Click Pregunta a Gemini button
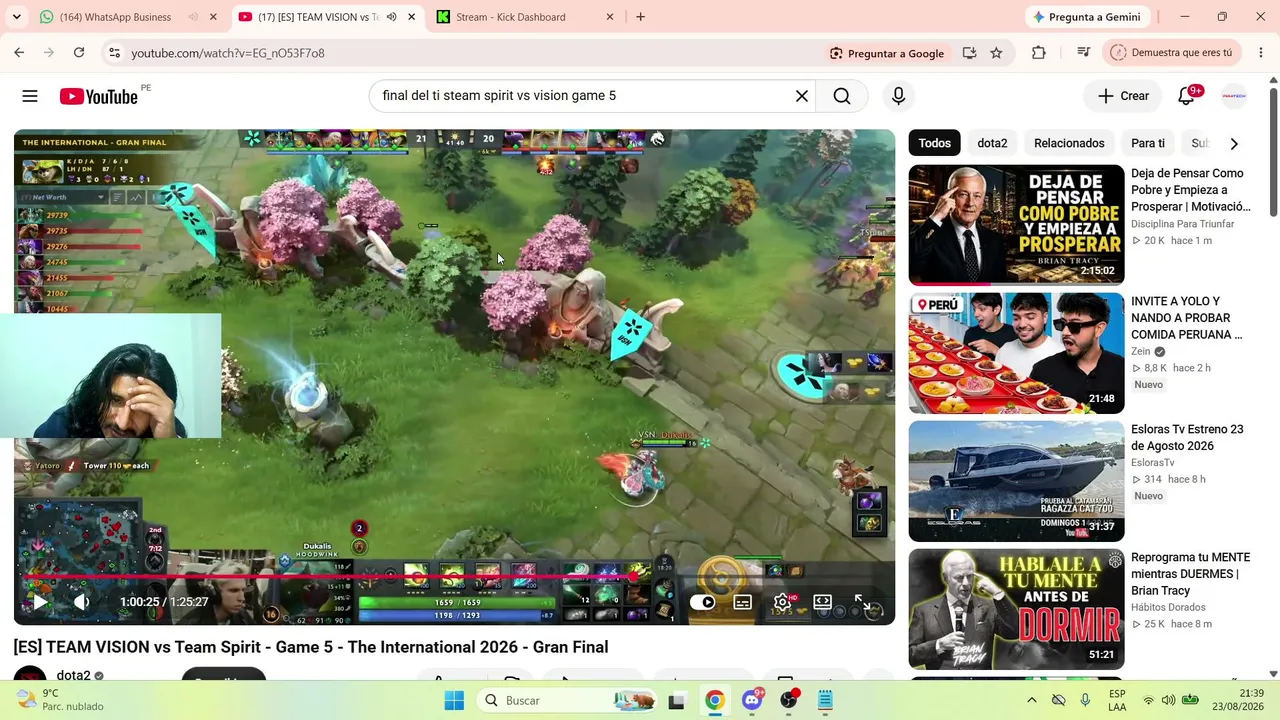The image size is (1280, 720). pyautogui.click(x=1088, y=17)
